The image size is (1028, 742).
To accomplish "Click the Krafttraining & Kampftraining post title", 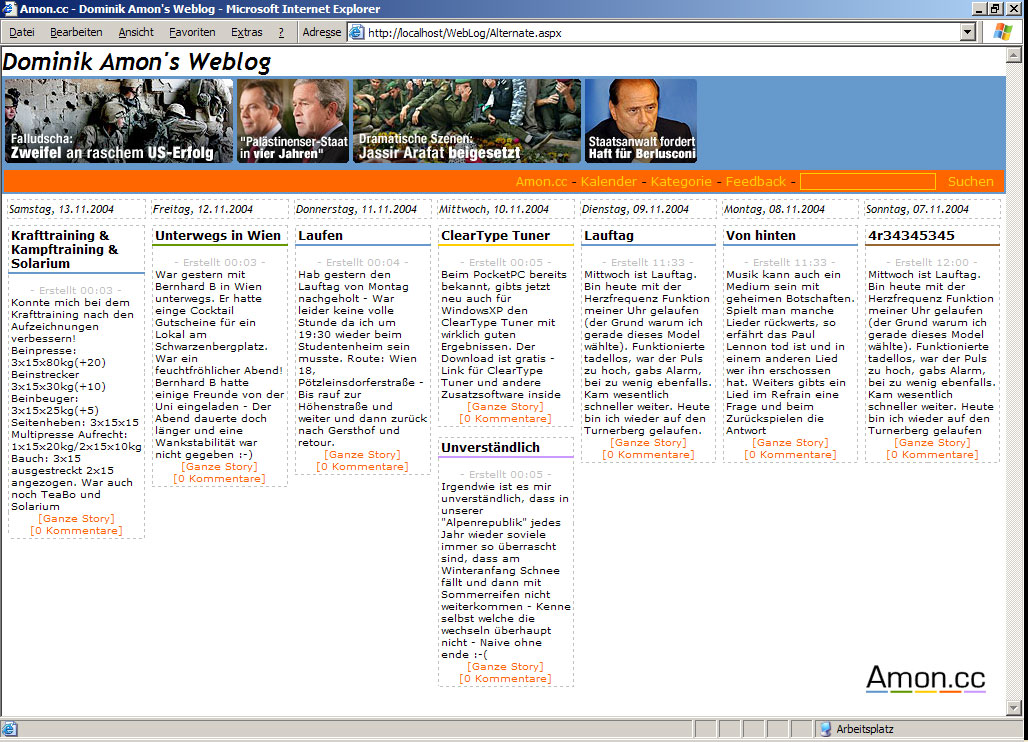I will pos(65,249).
